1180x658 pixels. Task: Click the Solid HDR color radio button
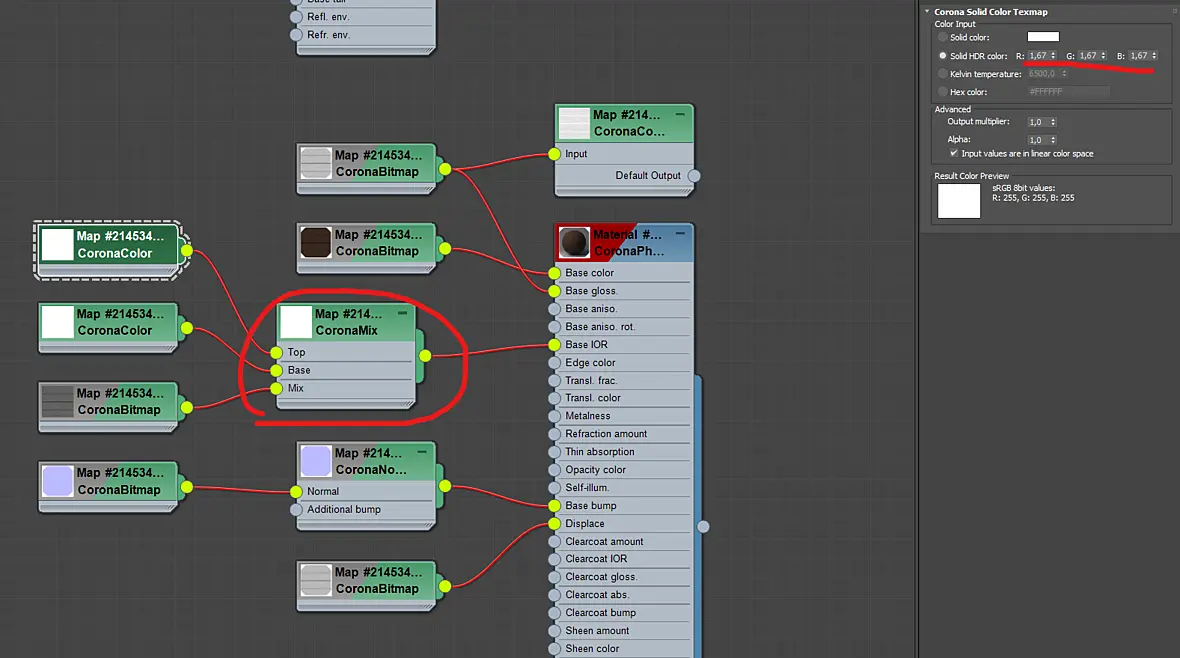pyautogui.click(x=942, y=56)
